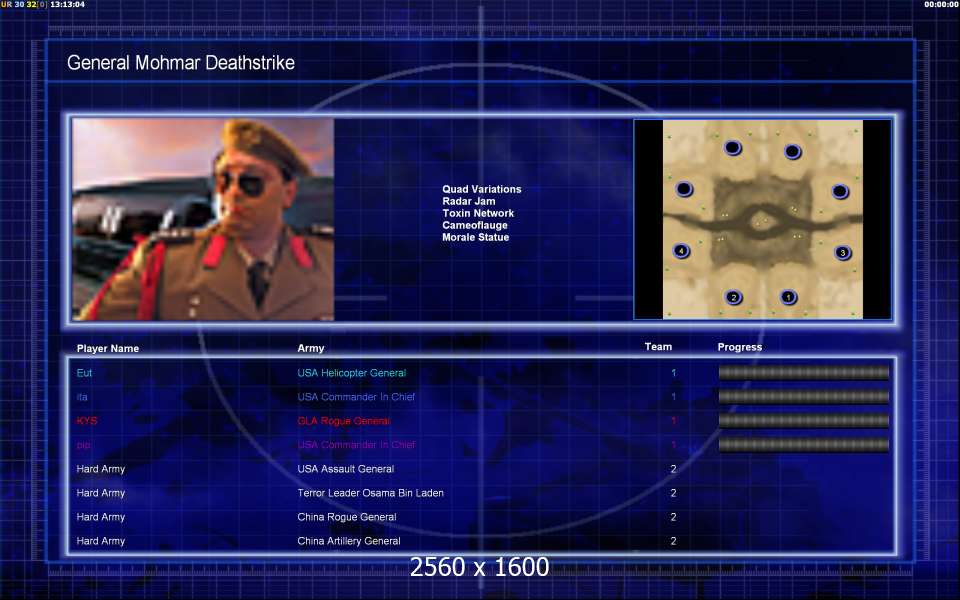Select player name 'Eut'
This screenshot has height=600, width=960.
tap(84, 373)
